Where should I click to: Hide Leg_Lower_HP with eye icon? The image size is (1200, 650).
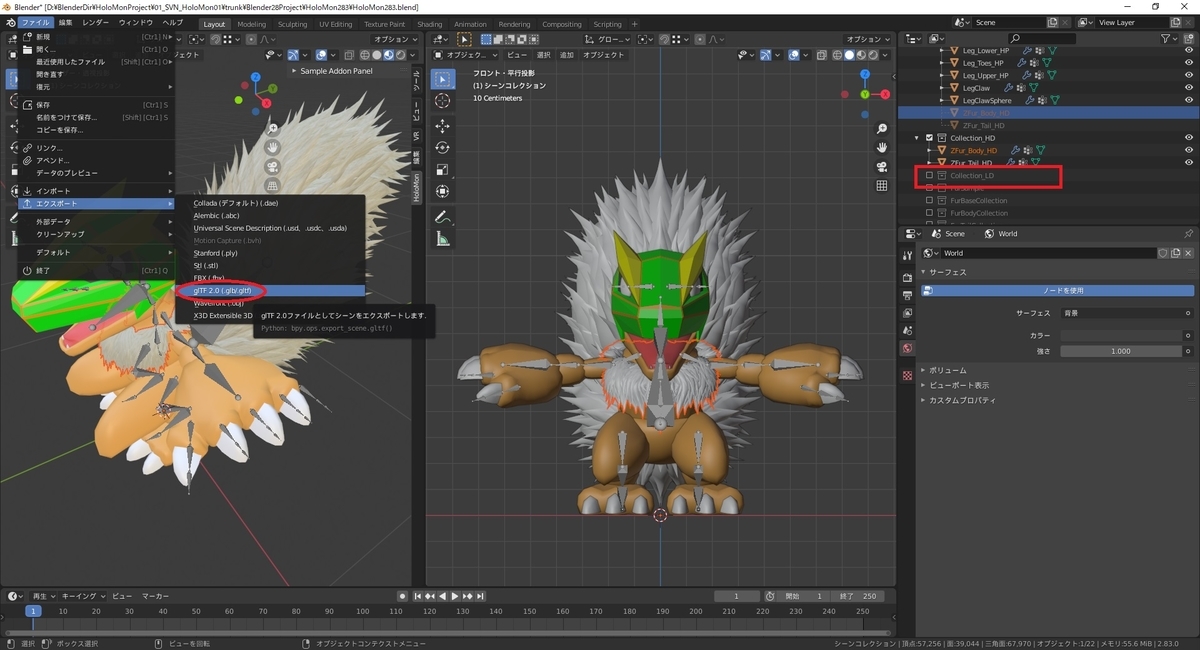click(1189, 49)
